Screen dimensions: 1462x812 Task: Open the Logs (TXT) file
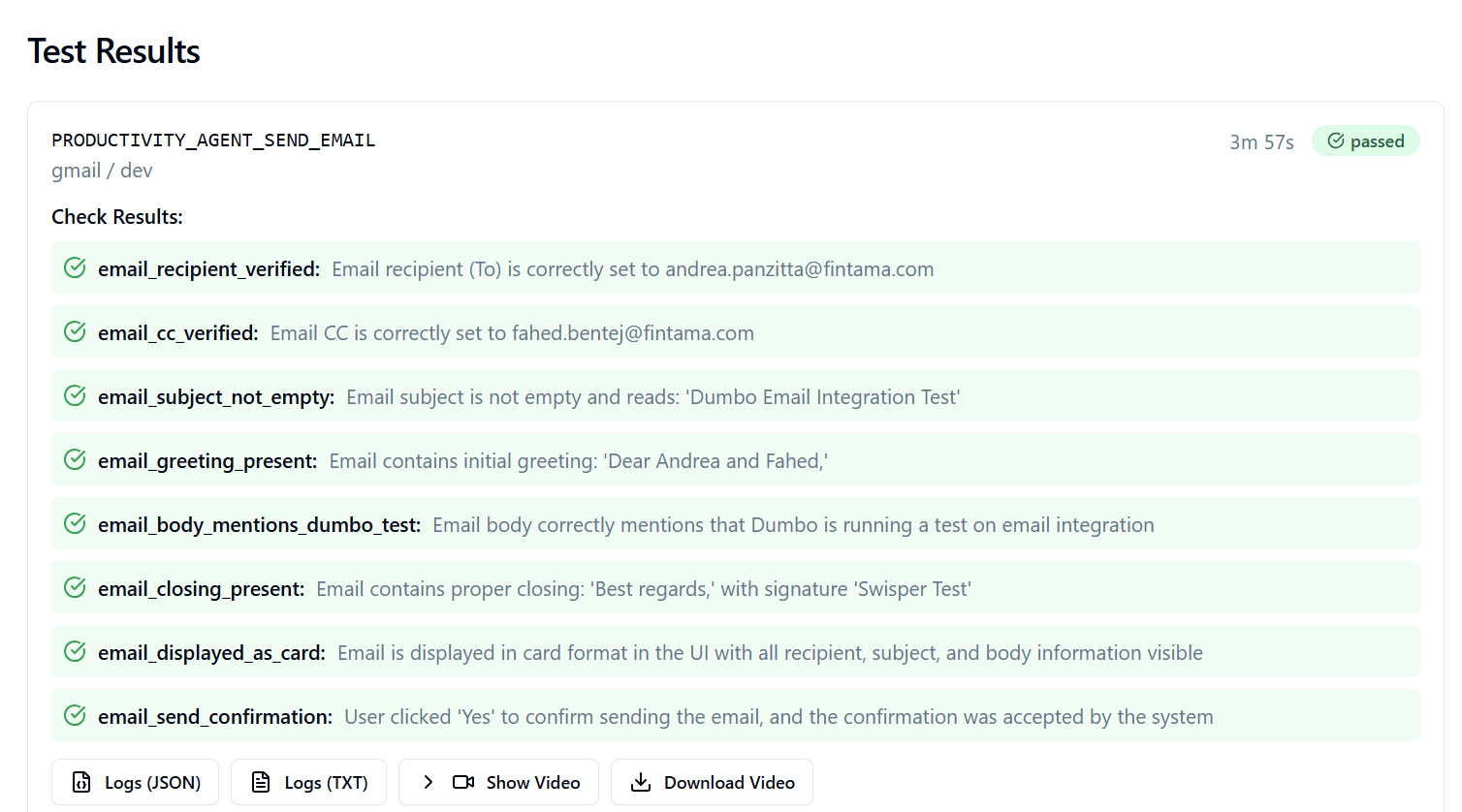pyautogui.click(x=308, y=782)
